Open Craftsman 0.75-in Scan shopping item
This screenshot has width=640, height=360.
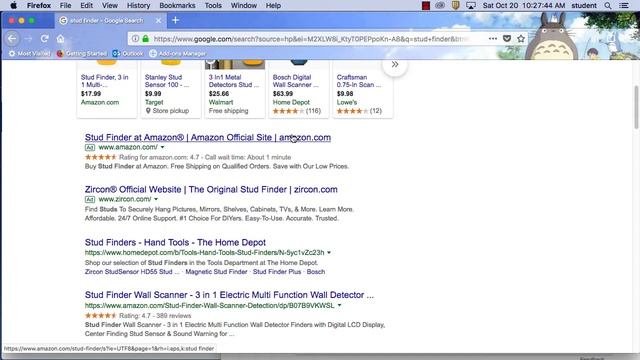pyautogui.click(x=359, y=81)
